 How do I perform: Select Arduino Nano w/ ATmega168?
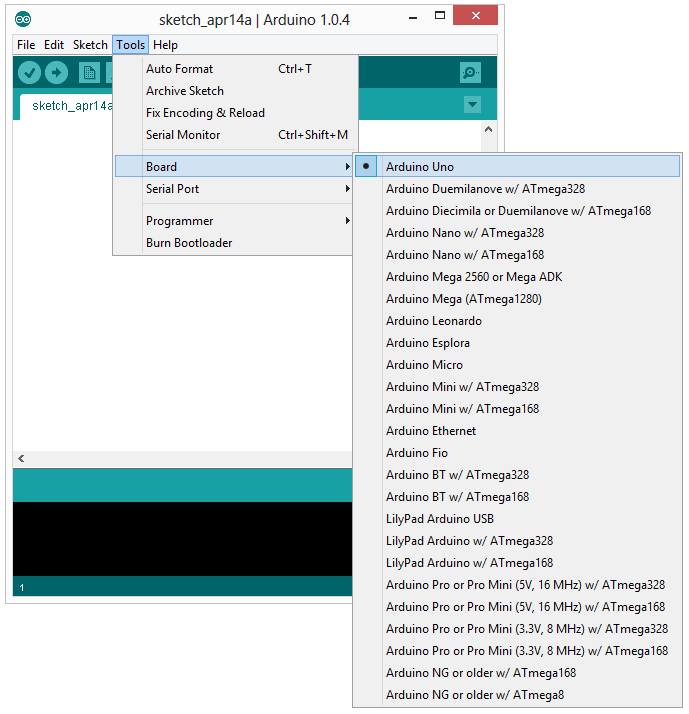[x=517, y=255]
